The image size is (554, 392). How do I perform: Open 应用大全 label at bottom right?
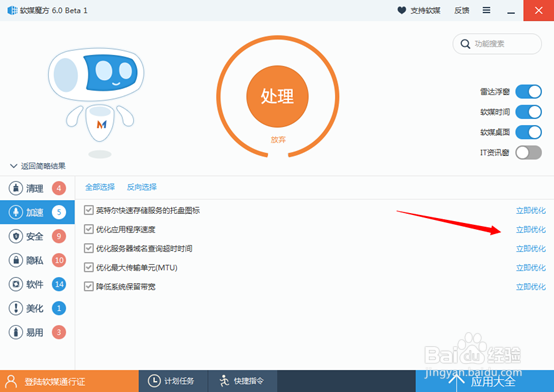point(493,381)
